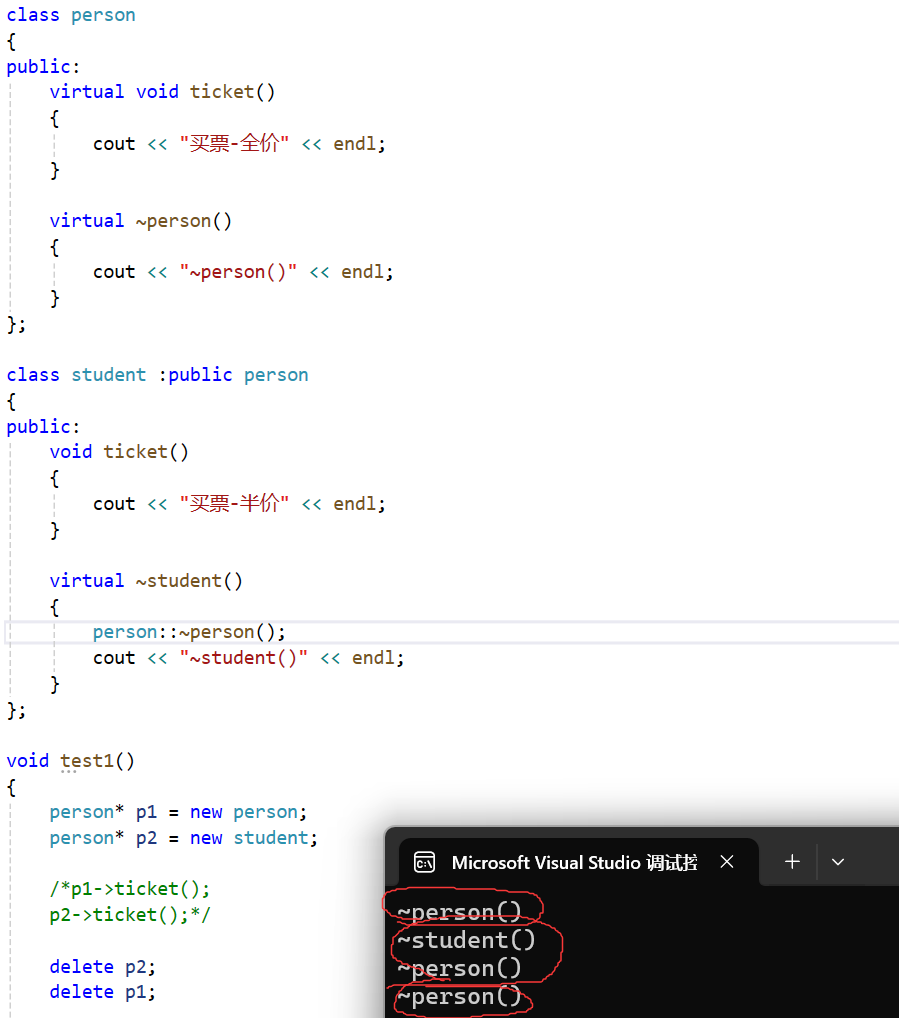Click the 'delete p2;' statement
This screenshot has width=899, height=1018.
103,967
